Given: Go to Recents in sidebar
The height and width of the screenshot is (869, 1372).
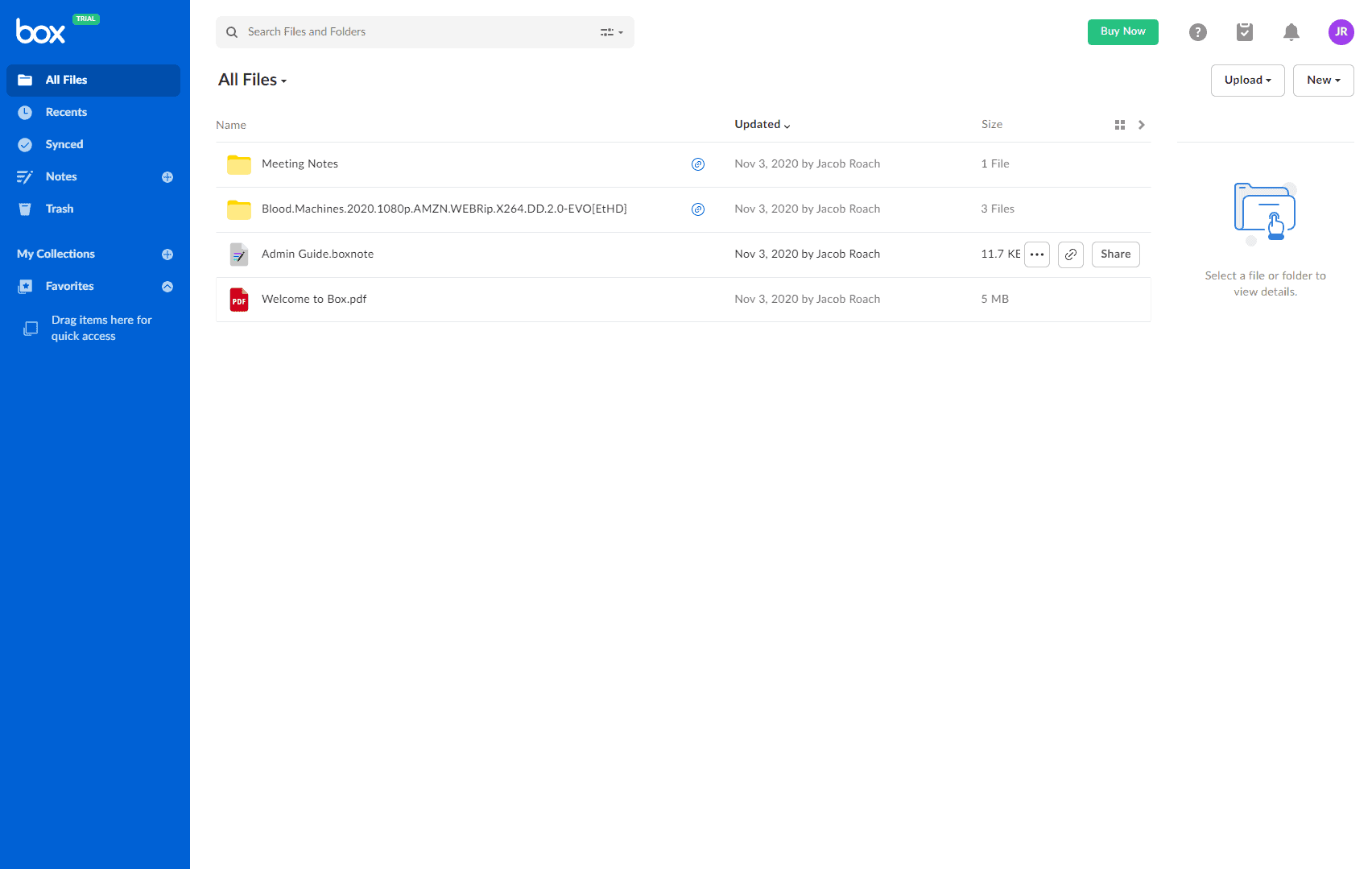Looking at the screenshot, I should click(66, 113).
